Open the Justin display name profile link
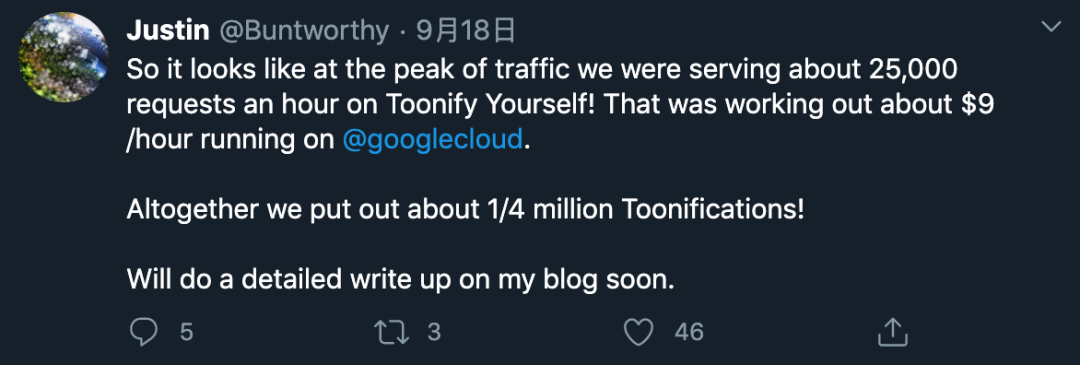 coord(168,30)
